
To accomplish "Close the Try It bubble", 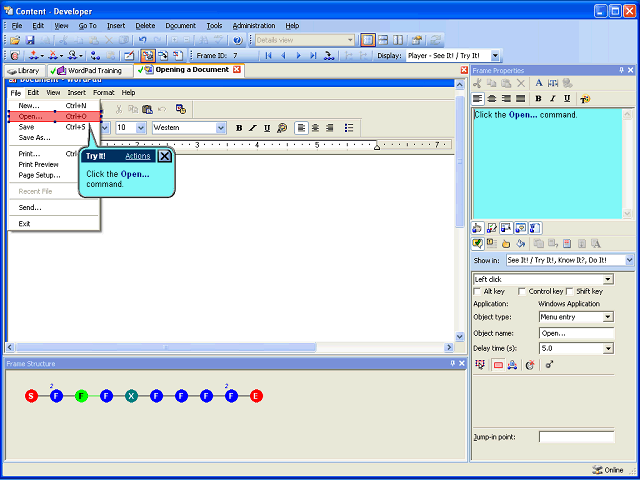I will coord(164,156).
